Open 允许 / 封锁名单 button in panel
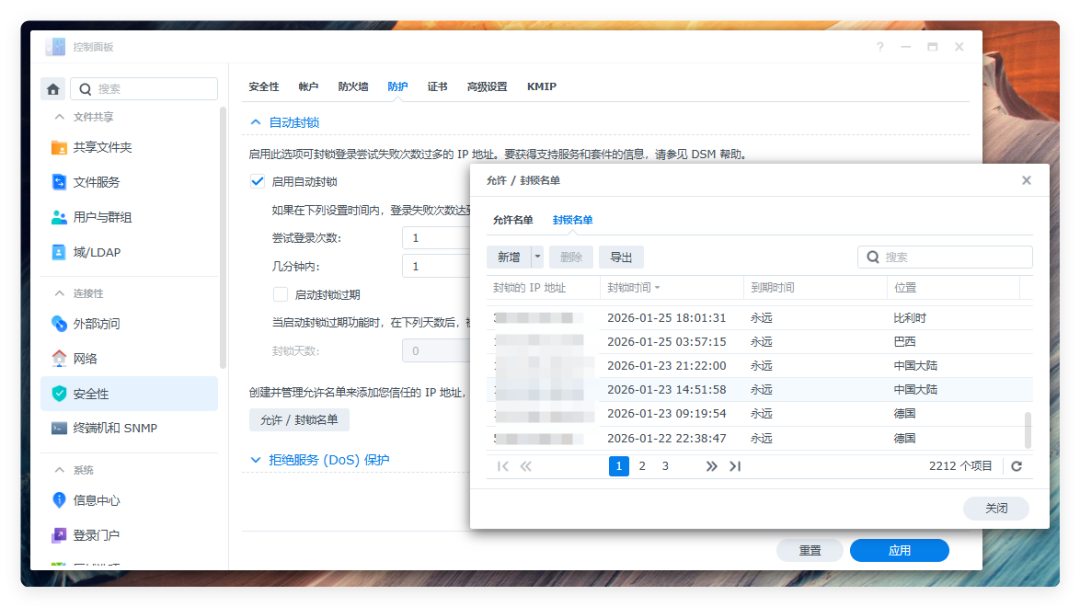The image size is (1080, 607). click(299, 420)
